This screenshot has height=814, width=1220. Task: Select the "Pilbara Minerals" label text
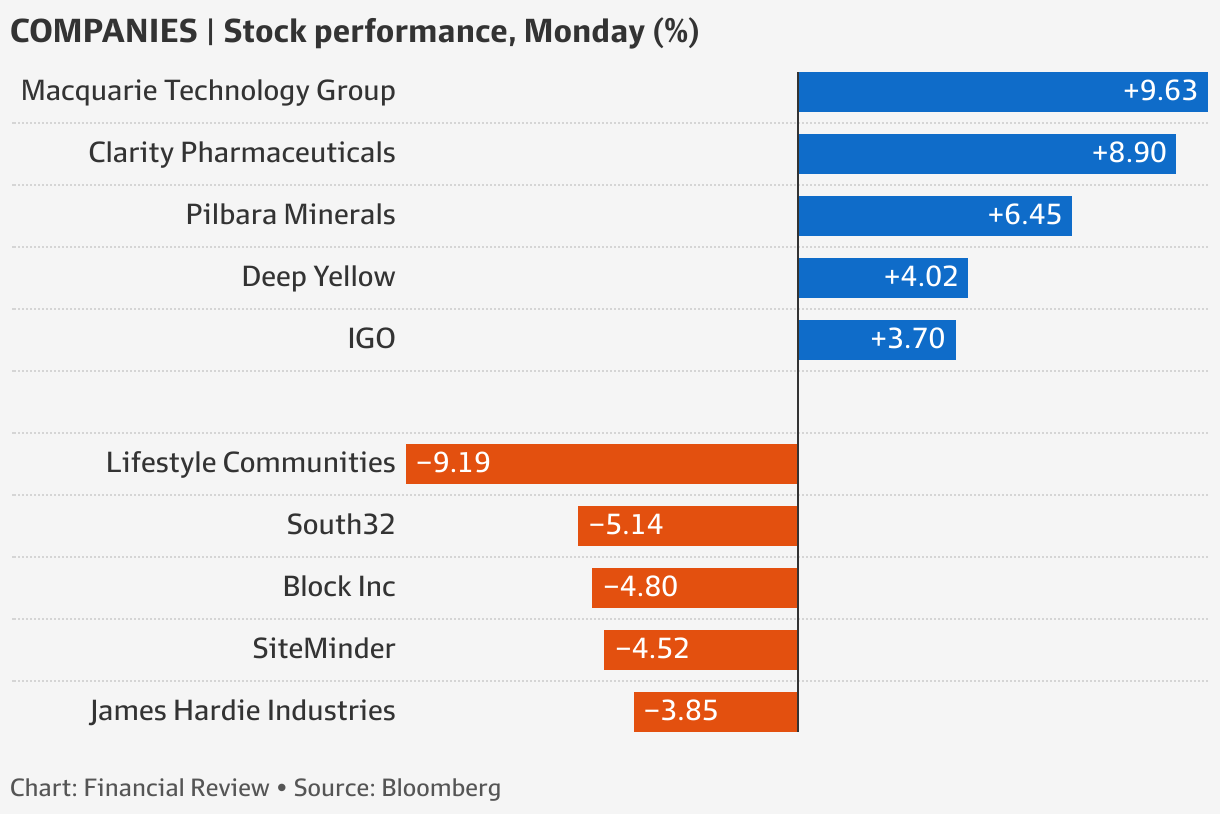290,215
